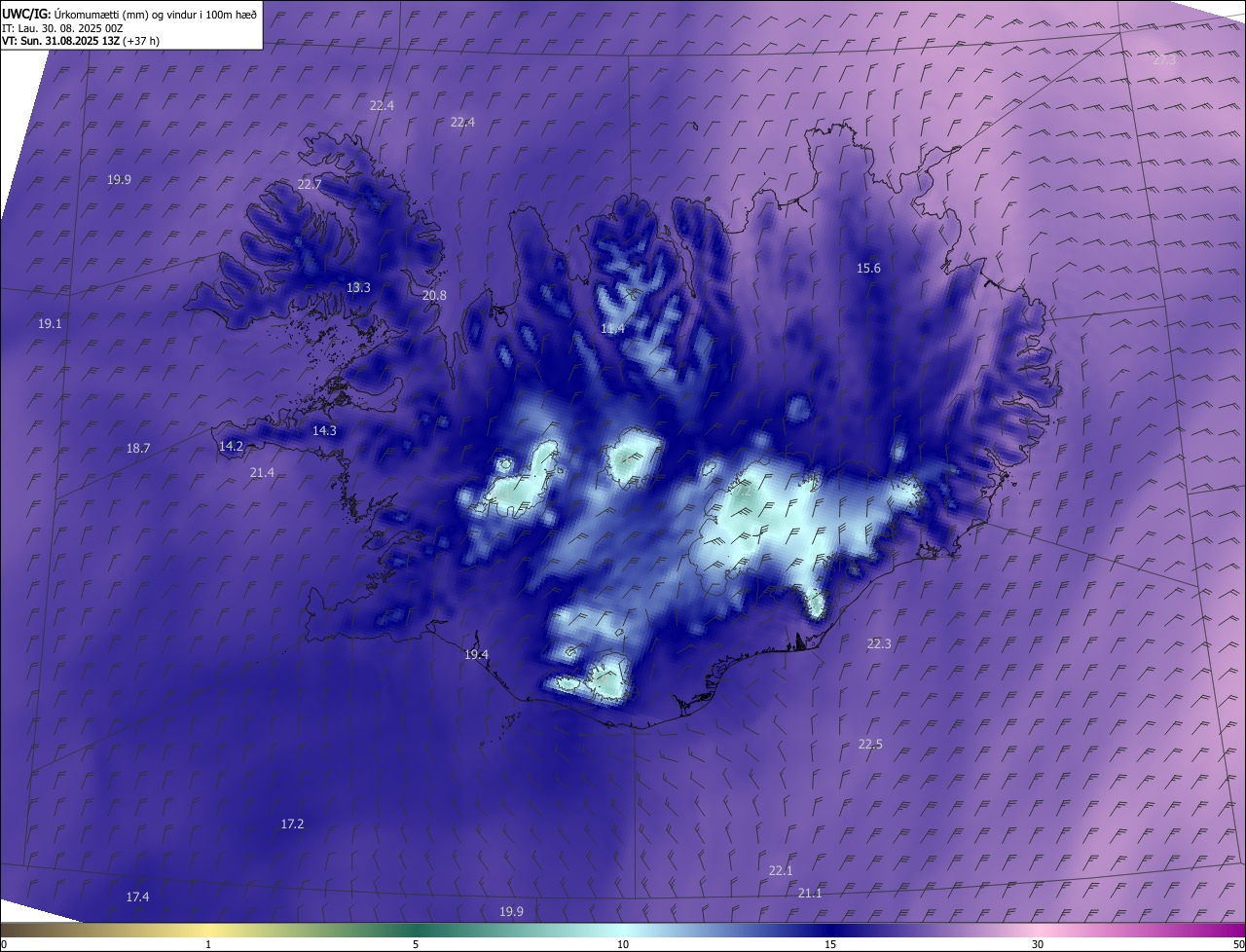This screenshot has height=952, width=1246.
Task: Select the 13.3 value over the Westfjords
Action: (x=358, y=287)
